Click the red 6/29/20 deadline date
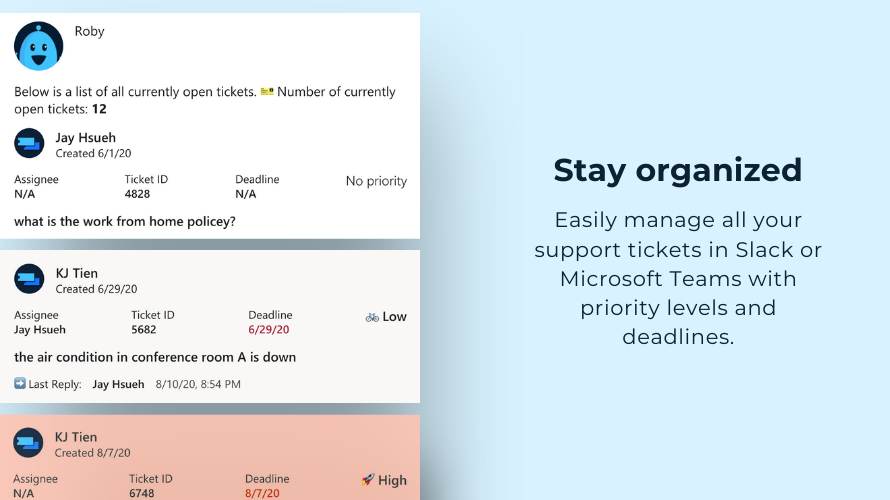This screenshot has height=500, width=890. [x=268, y=330]
